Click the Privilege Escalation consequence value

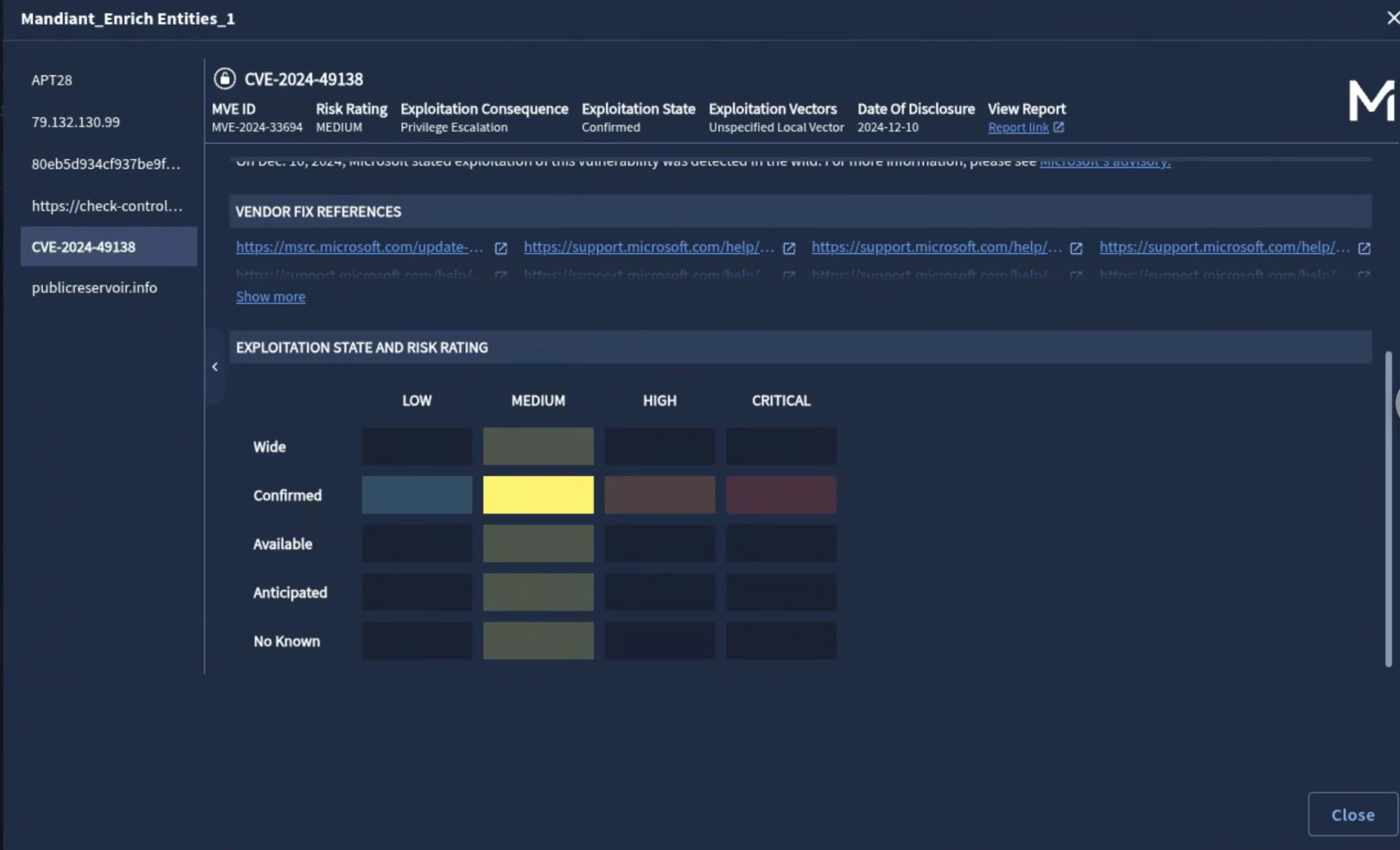pos(454,127)
